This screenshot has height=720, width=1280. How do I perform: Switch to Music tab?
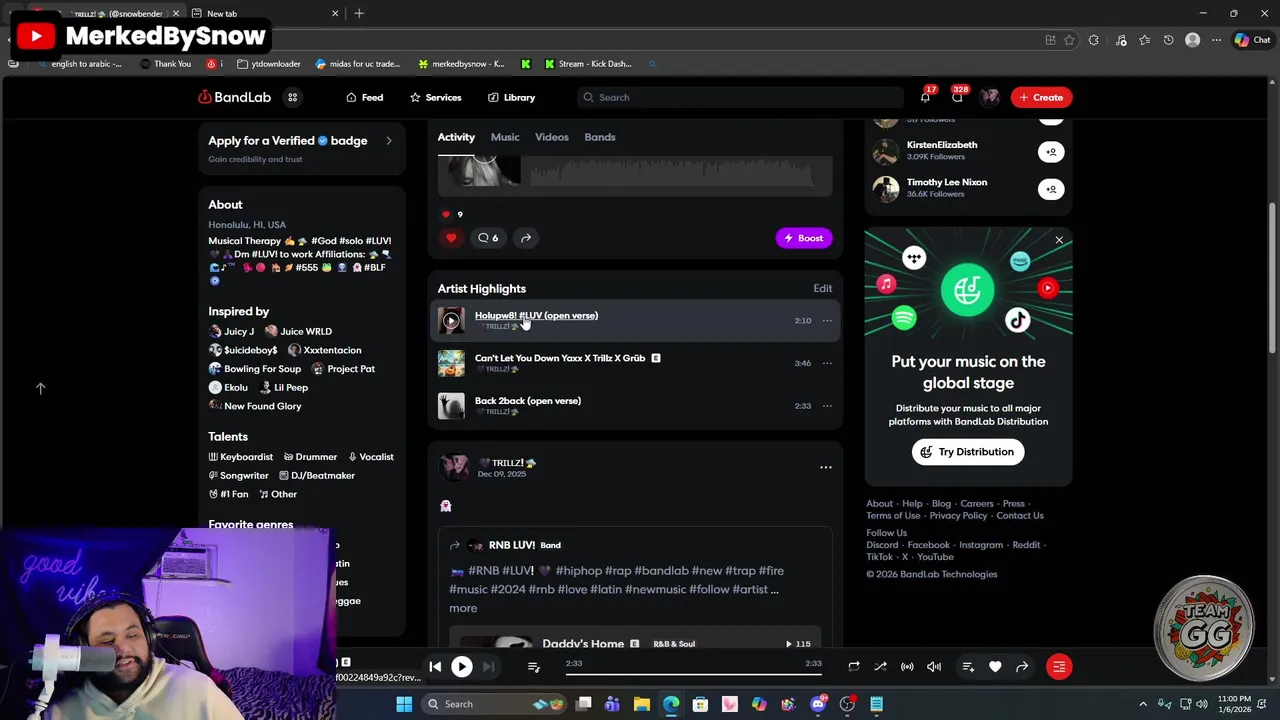(505, 137)
